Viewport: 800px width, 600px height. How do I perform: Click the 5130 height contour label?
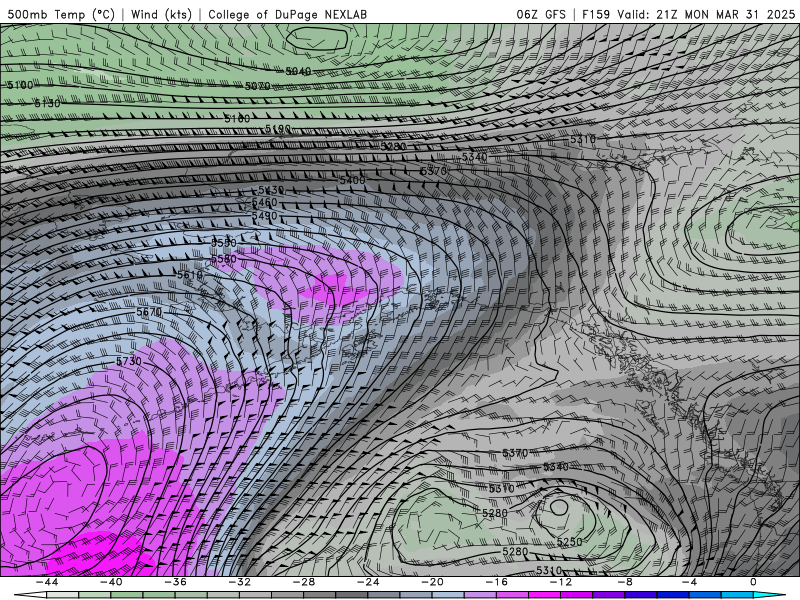tap(47, 104)
